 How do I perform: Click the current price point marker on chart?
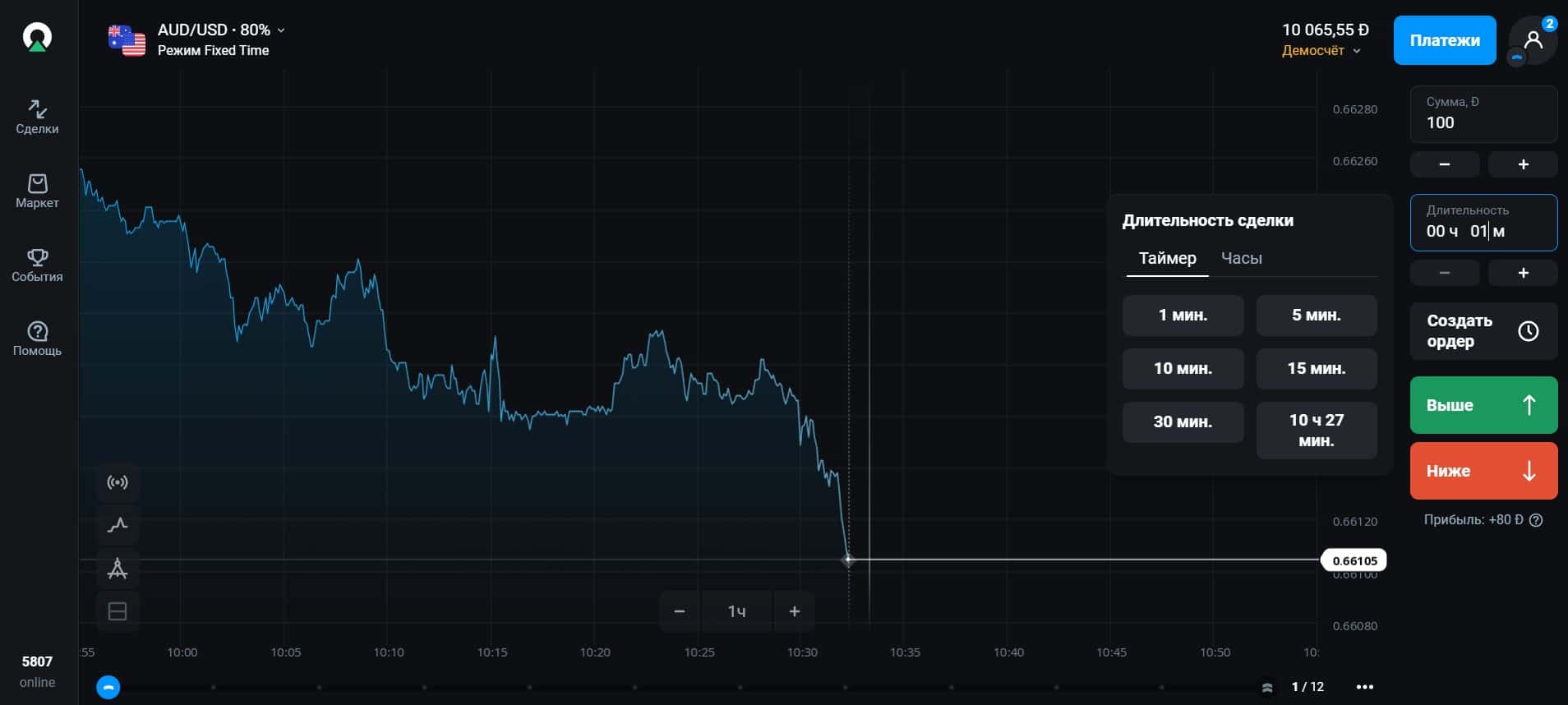[x=848, y=560]
